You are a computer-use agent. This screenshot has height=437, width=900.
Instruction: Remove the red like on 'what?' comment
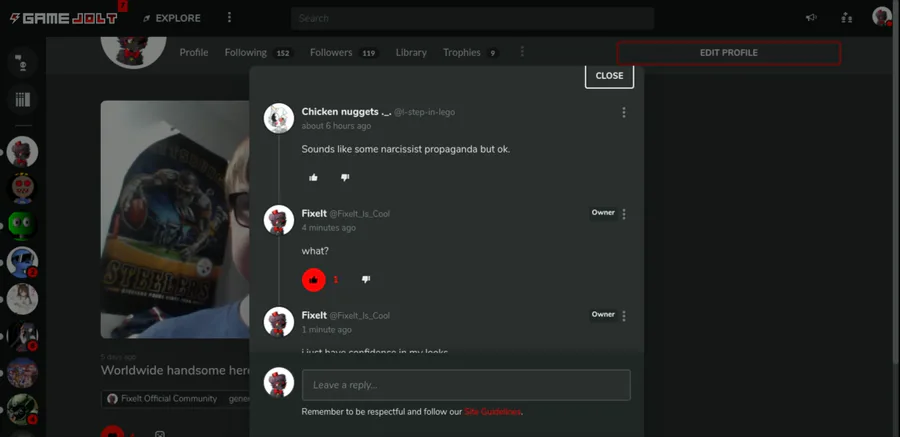(x=314, y=280)
